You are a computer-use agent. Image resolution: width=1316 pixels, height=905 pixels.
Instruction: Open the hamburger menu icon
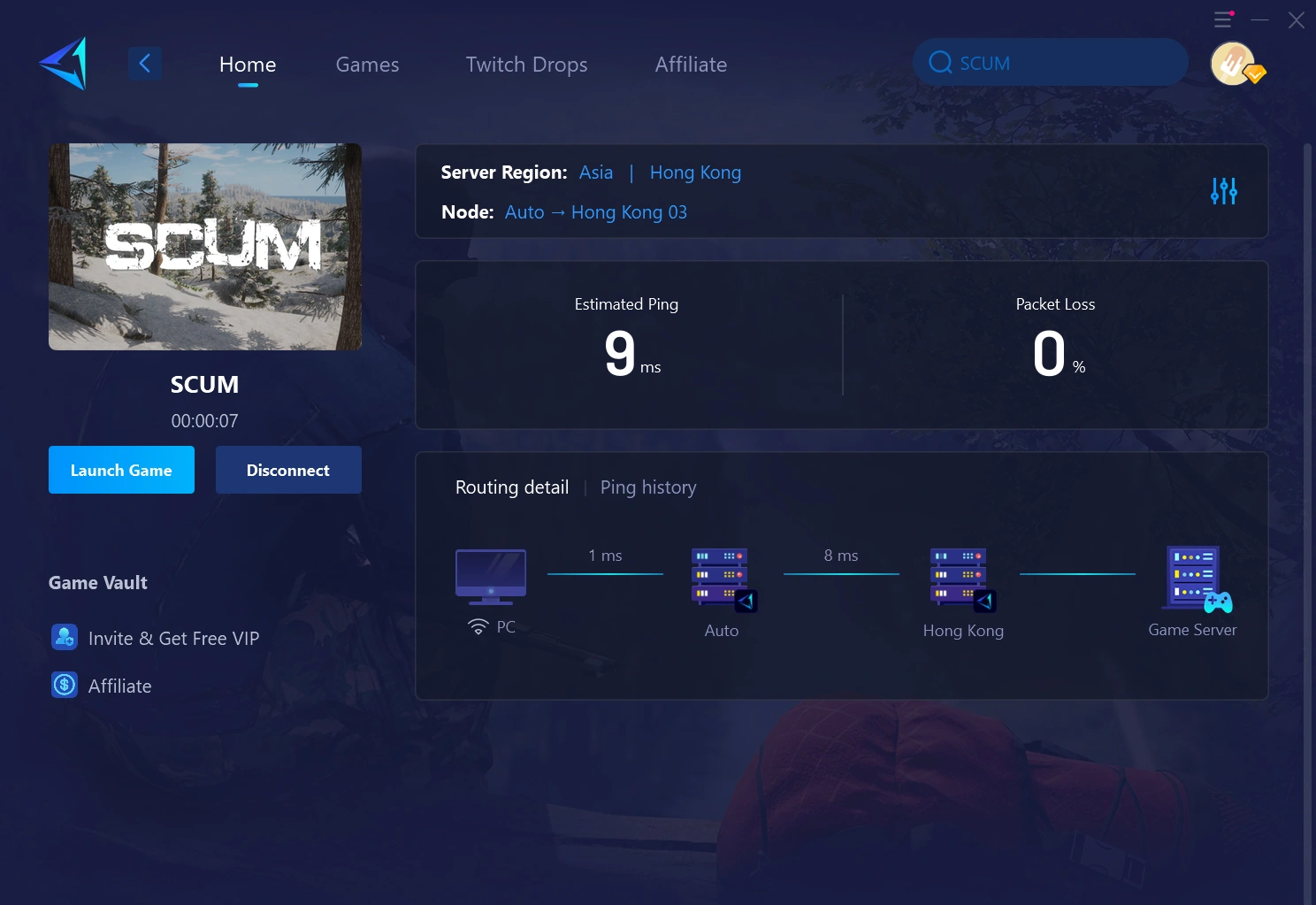click(1223, 19)
